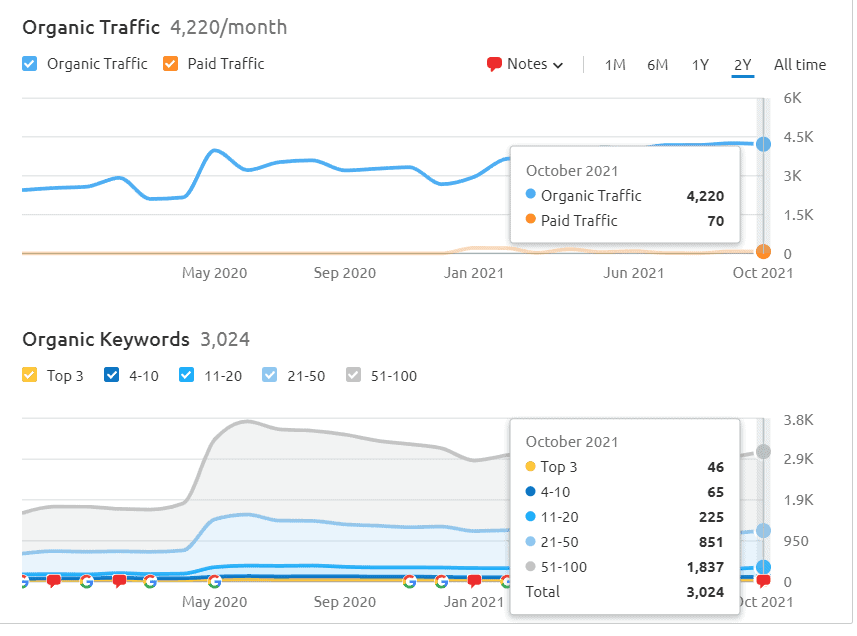Click the 11-20 value 225 in tooltip
Viewport: 857px width, 636px height.
tap(711, 517)
